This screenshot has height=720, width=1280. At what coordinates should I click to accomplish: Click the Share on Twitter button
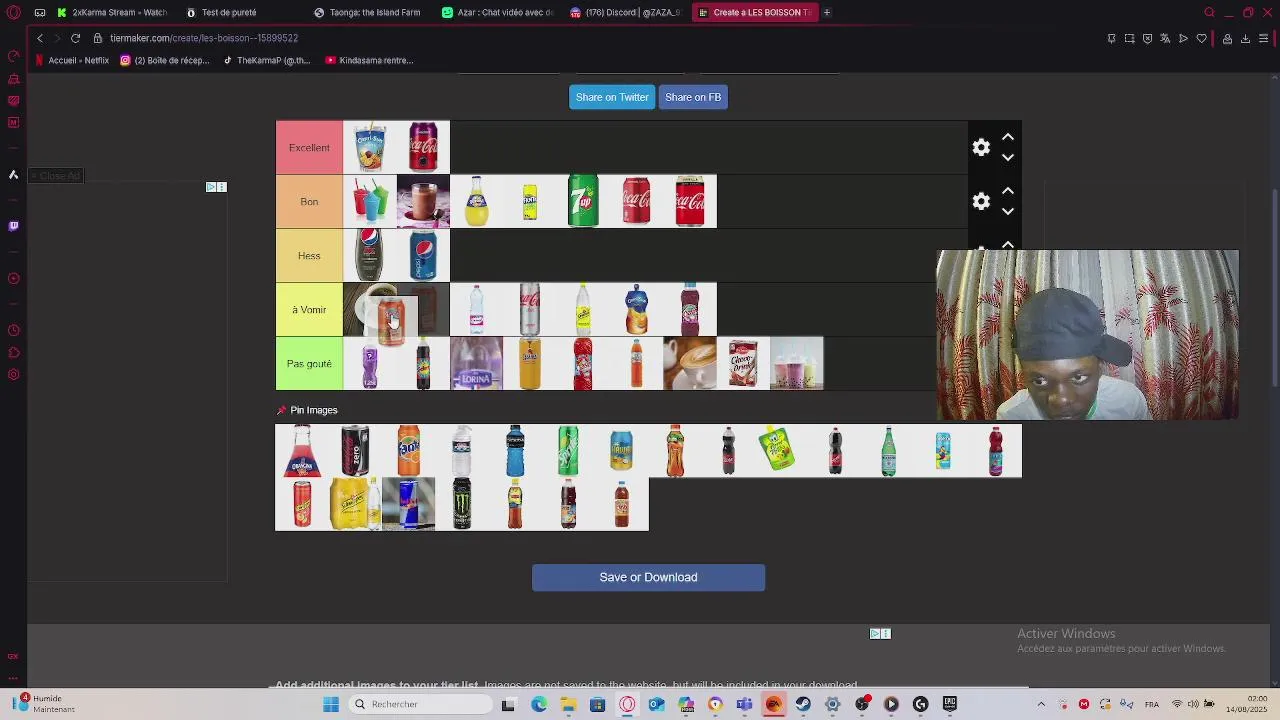[x=612, y=97]
